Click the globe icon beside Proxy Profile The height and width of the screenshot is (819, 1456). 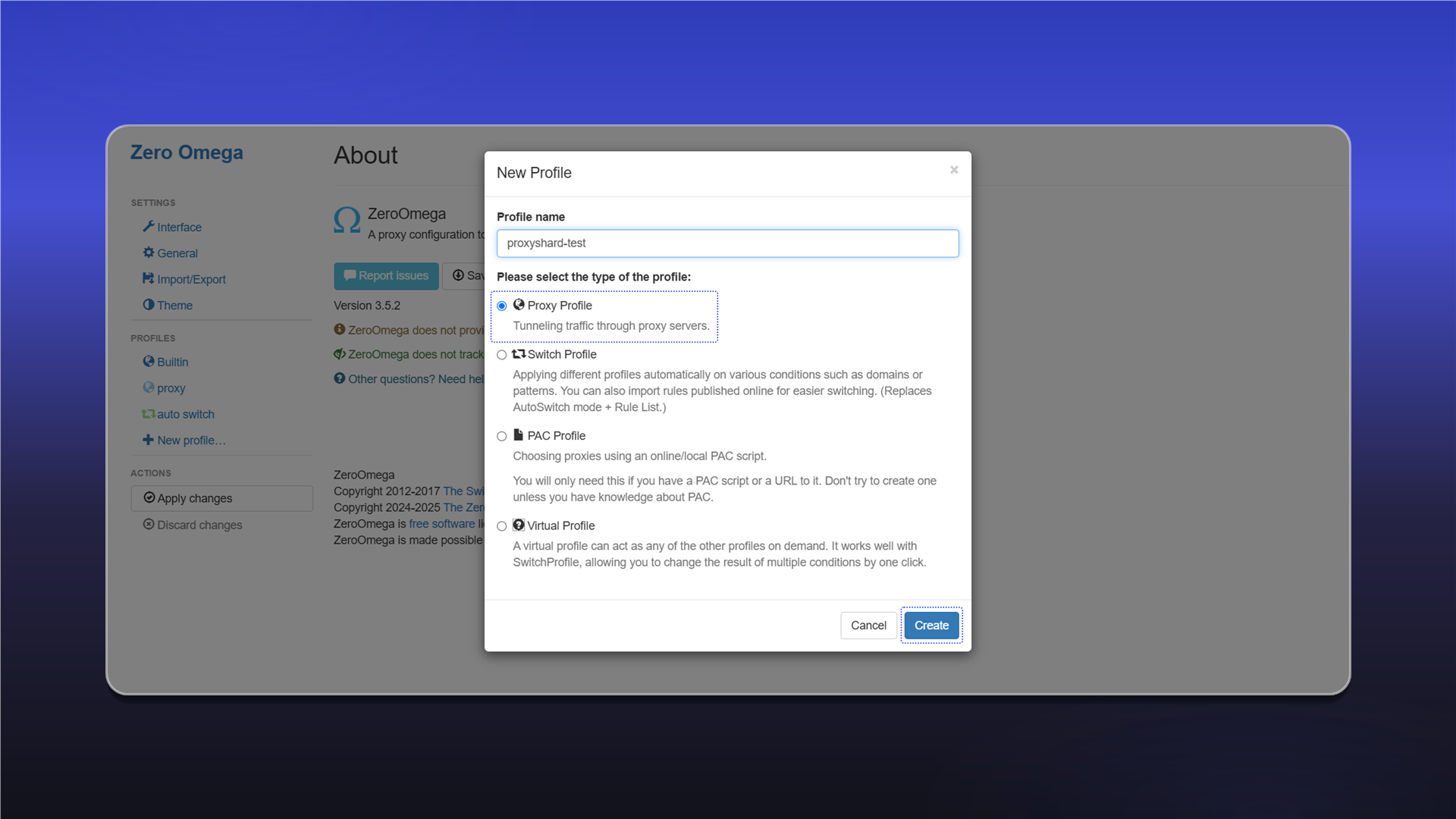pos(519,305)
